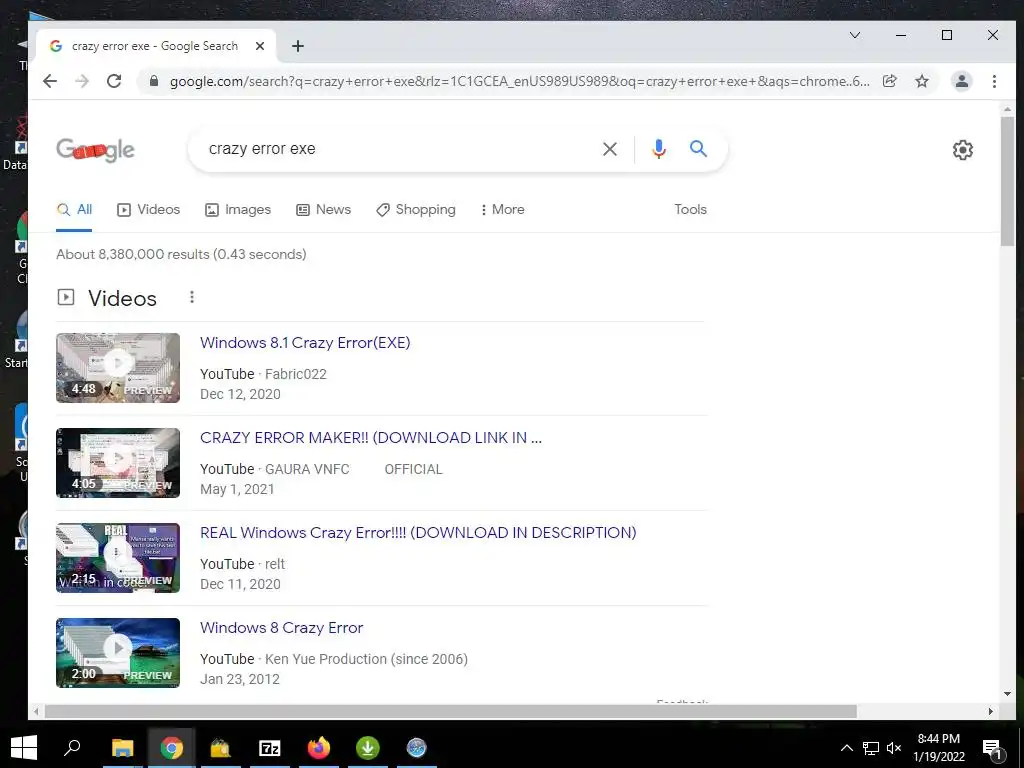Open 7-Zip from the taskbar
This screenshot has height=768, width=1024.
[270, 748]
